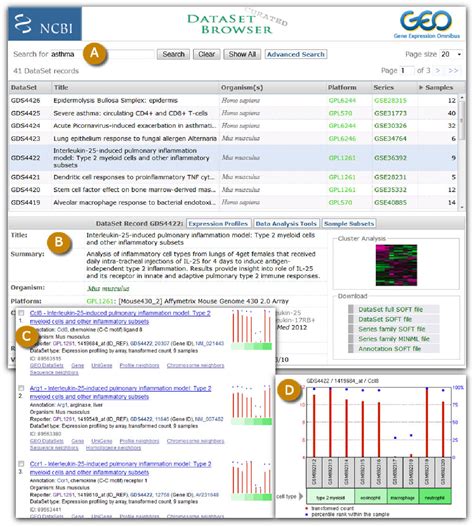Click Mus musculus link in Organism field
The image size is (474, 527).
(108, 288)
